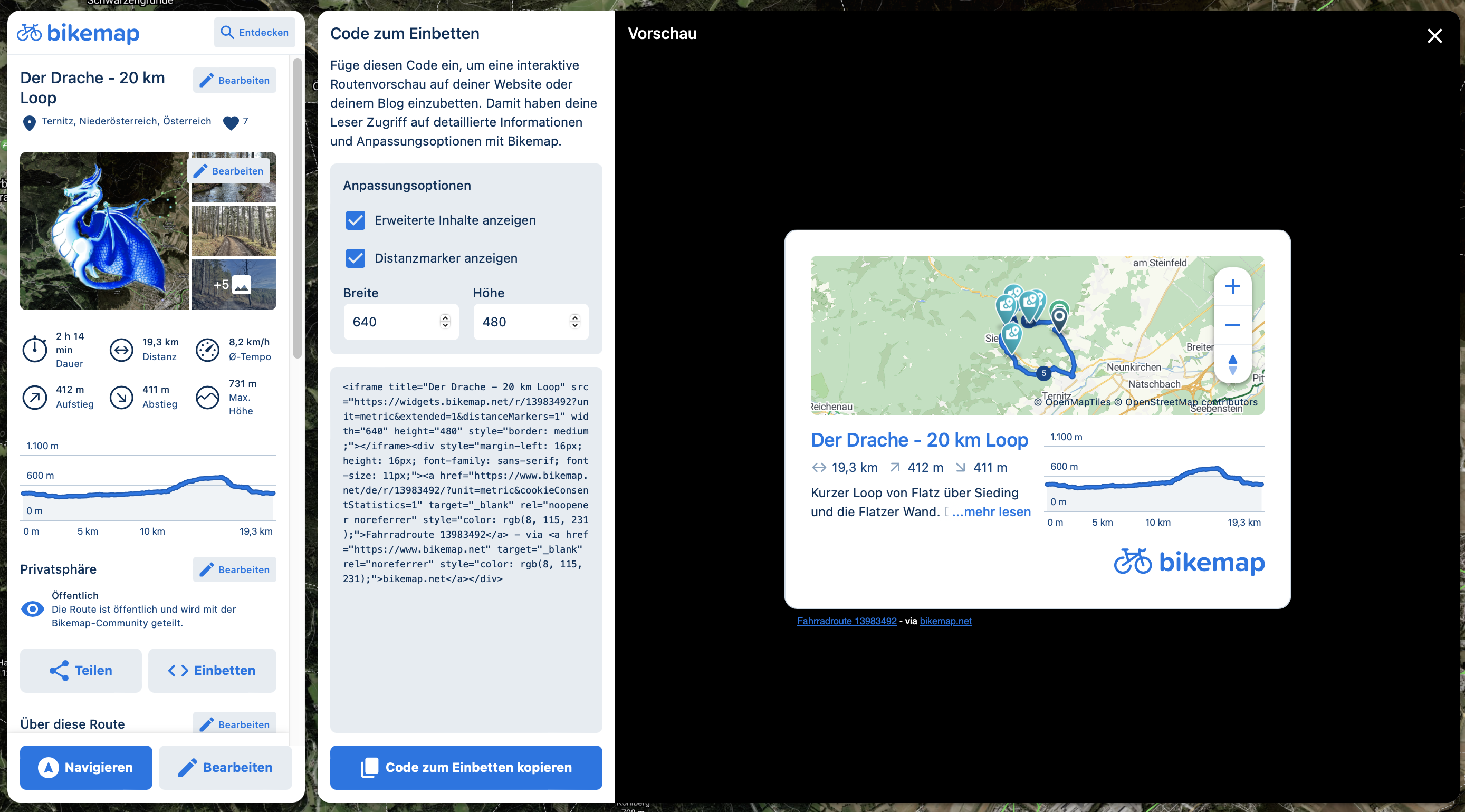Click the Breite stepper arrows
The width and height of the screenshot is (1465, 812).
coord(445,322)
